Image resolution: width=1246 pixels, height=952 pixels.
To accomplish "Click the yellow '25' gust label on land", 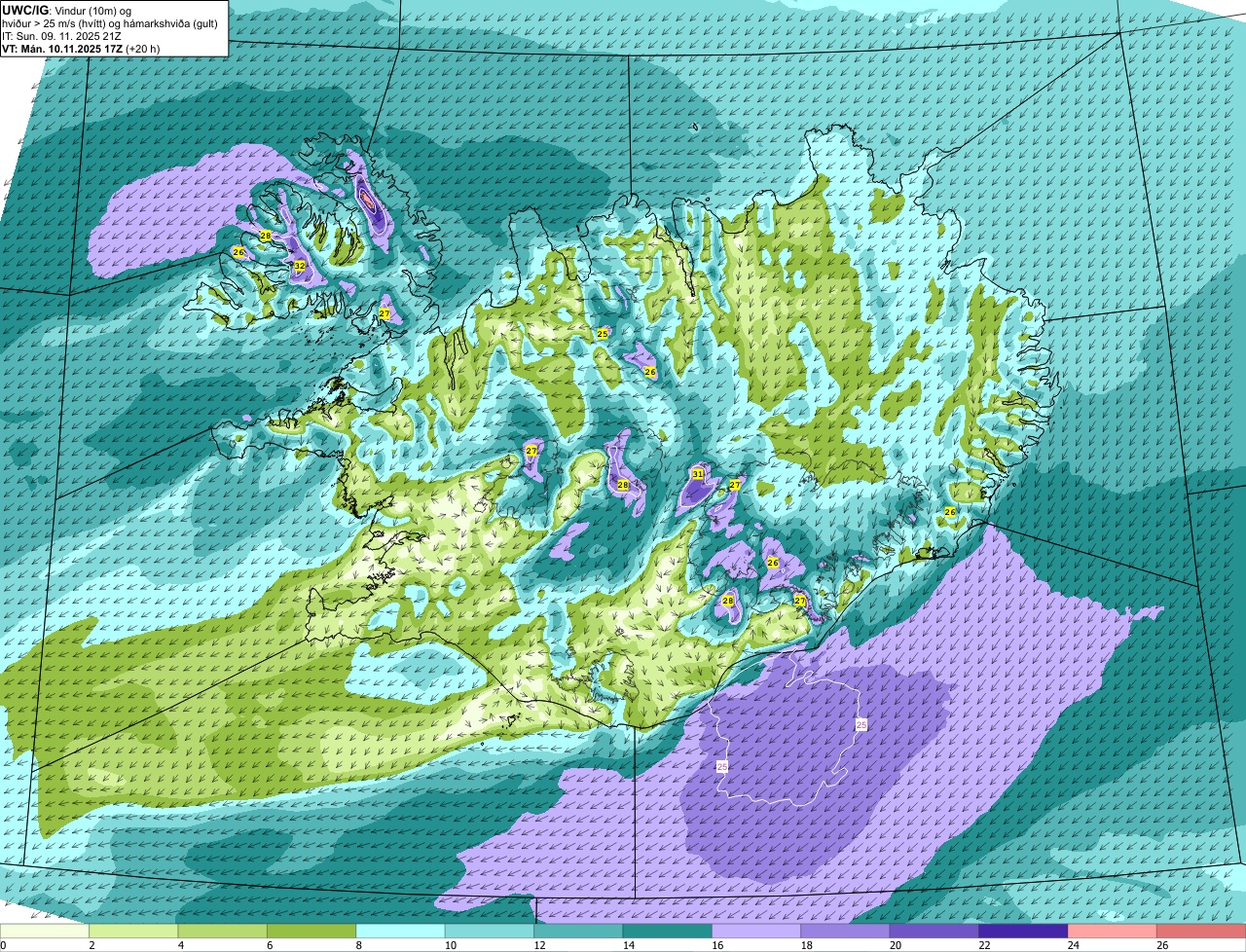I will click(603, 334).
